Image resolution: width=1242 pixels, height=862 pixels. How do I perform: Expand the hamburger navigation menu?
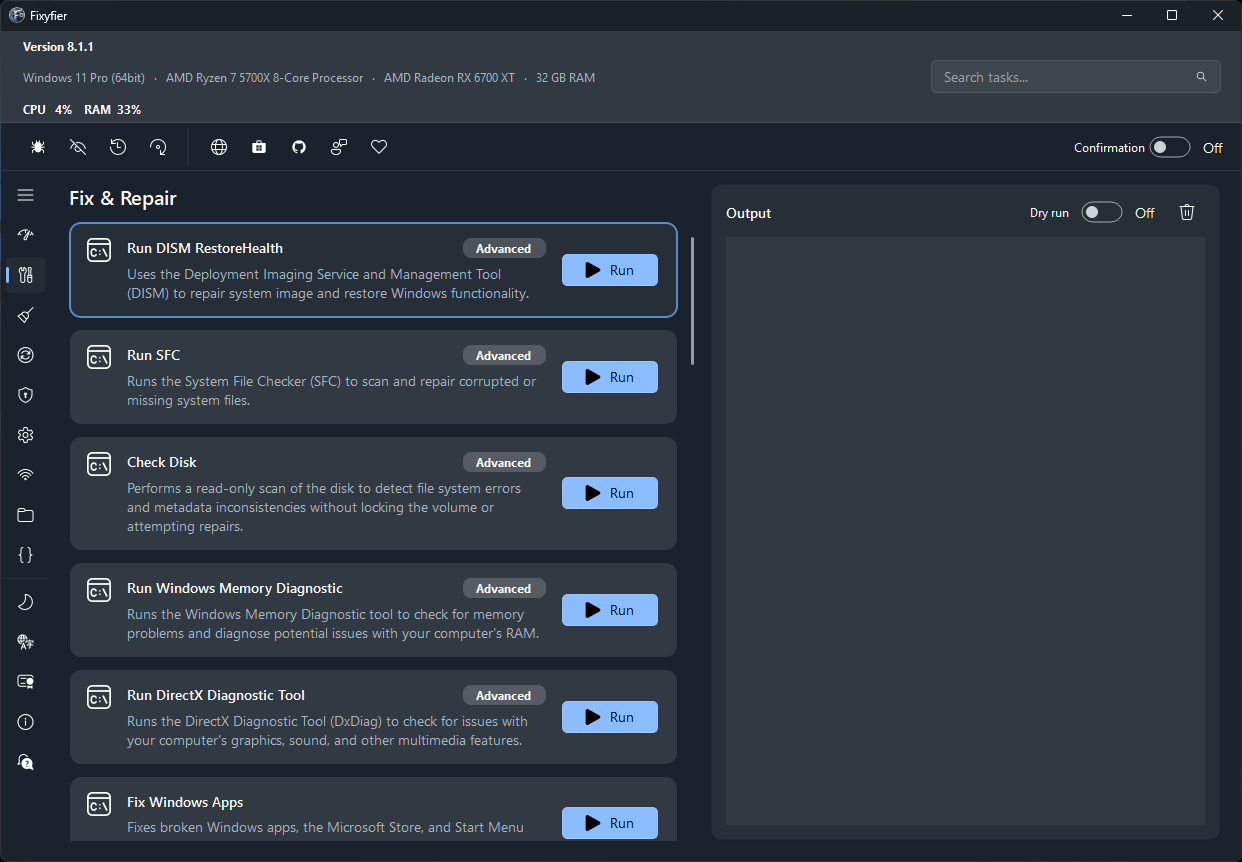point(26,195)
